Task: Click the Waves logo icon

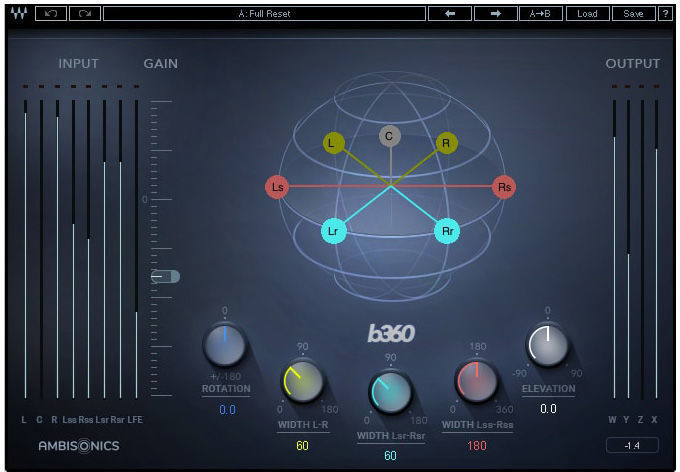Action: 19,13
